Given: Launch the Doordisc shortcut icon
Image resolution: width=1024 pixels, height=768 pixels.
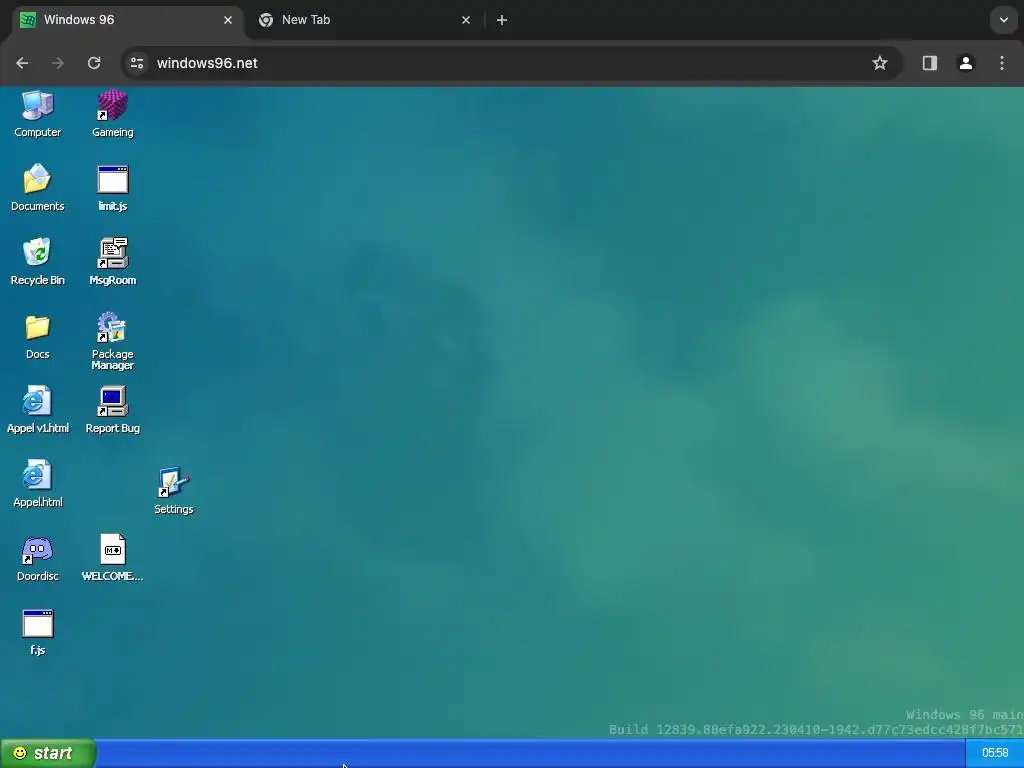Looking at the screenshot, I should 37,558.
